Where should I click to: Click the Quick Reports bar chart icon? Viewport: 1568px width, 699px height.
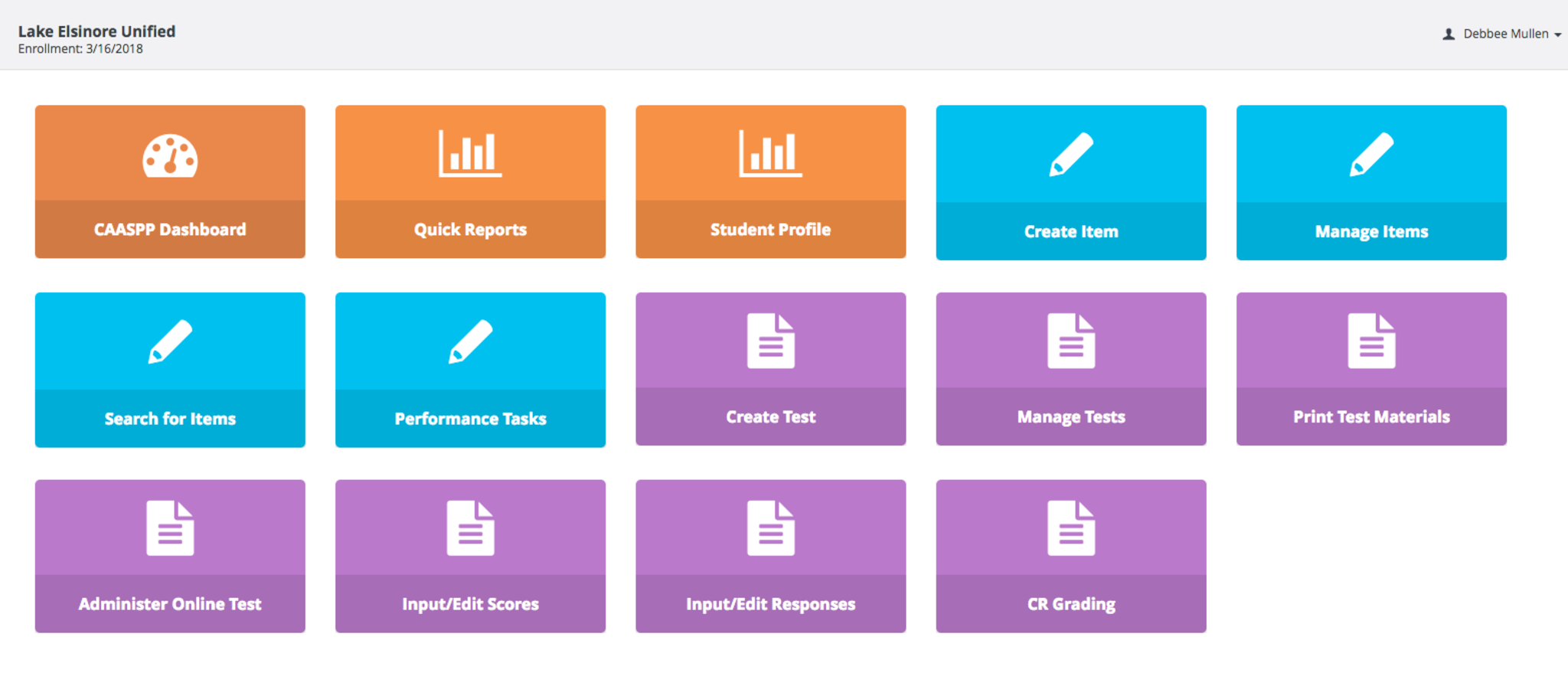[470, 154]
